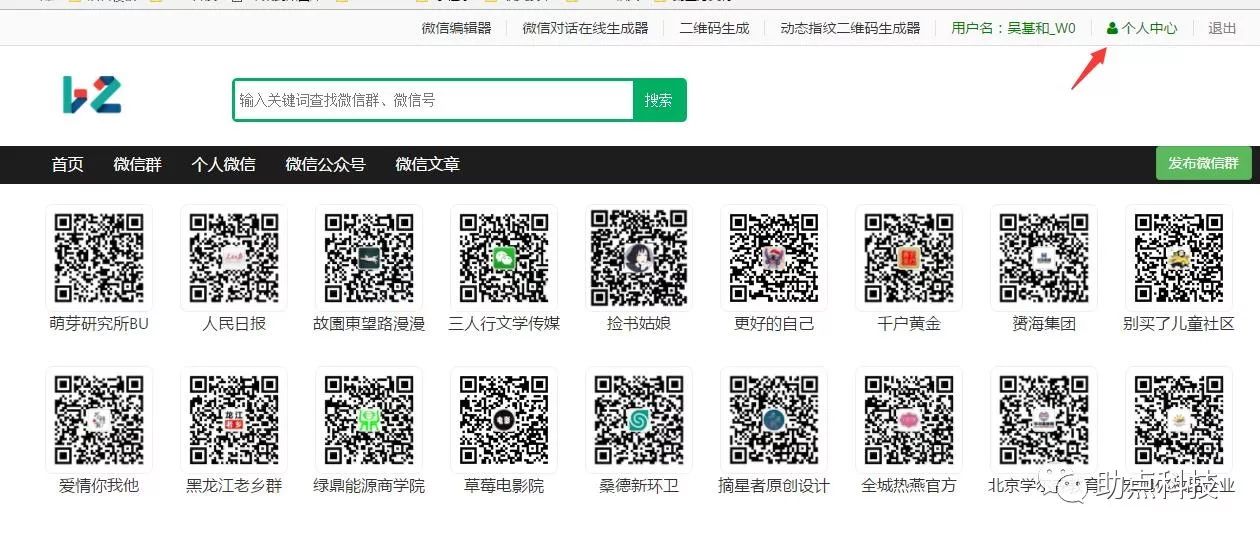Select 微信文章 navigation item
The width and height of the screenshot is (1260, 541).
coord(427,164)
